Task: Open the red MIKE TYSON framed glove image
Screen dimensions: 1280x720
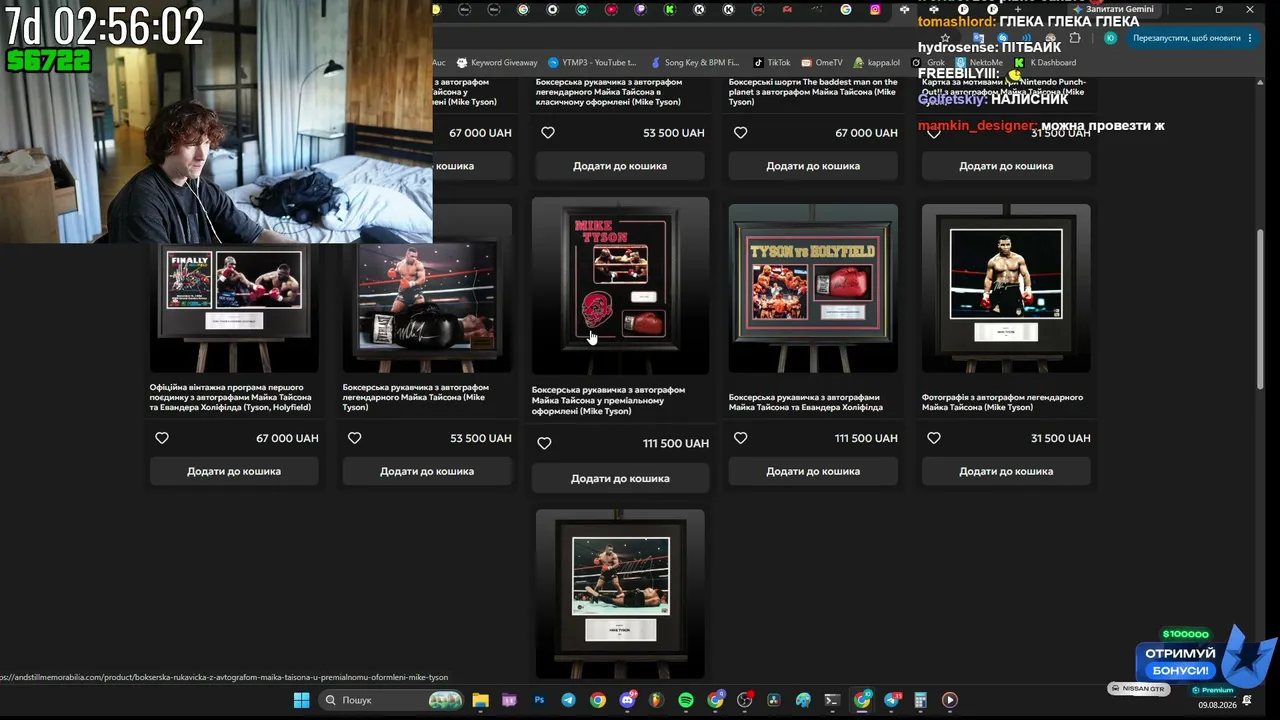Action: tap(620, 286)
